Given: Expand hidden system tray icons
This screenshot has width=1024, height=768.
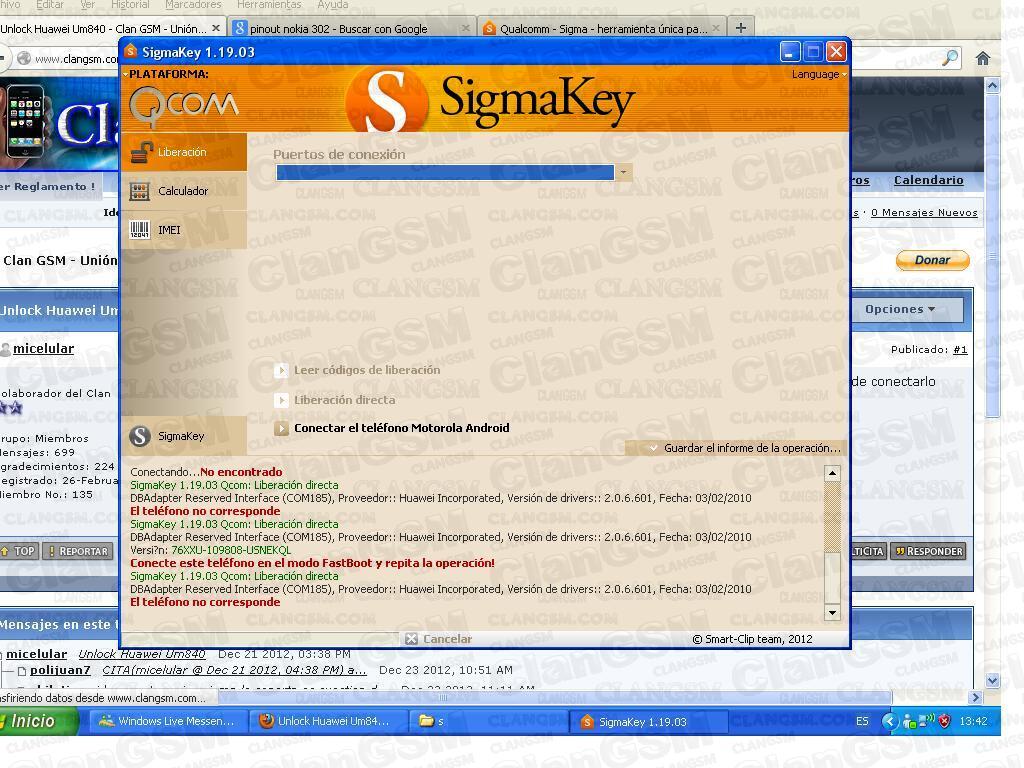Looking at the screenshot, I should point(889,722).
